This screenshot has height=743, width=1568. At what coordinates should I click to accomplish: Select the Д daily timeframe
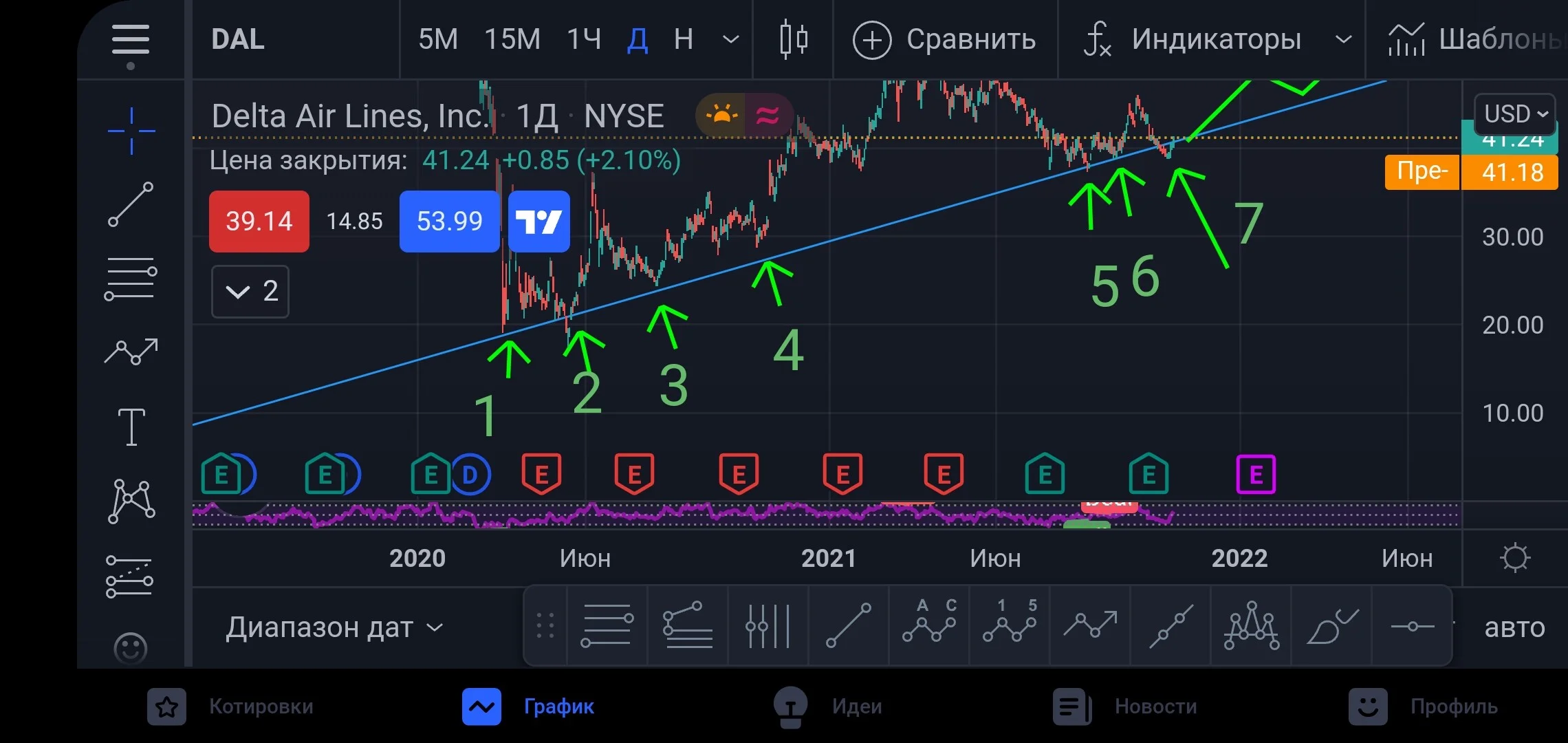click(x=638, y=39)
